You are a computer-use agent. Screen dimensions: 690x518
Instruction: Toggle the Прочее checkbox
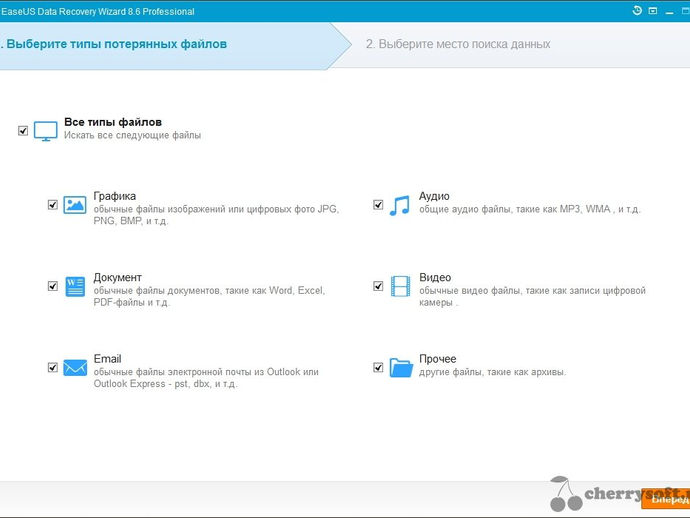point(378,367)
